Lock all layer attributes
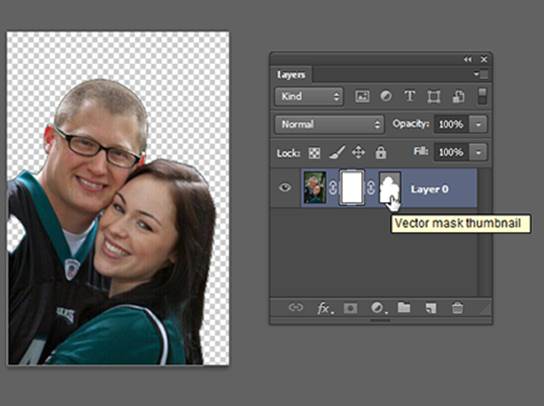 tap(381, 152)
